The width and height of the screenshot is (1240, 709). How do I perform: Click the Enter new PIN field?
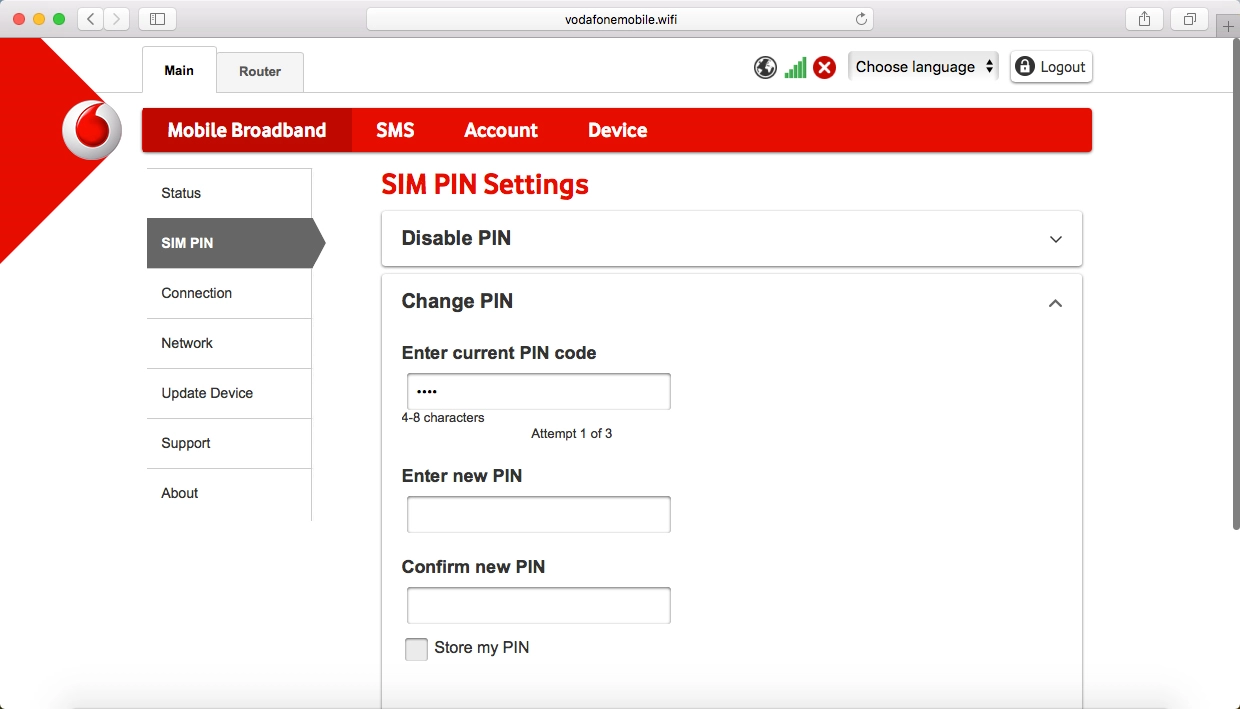coord(538,515)
